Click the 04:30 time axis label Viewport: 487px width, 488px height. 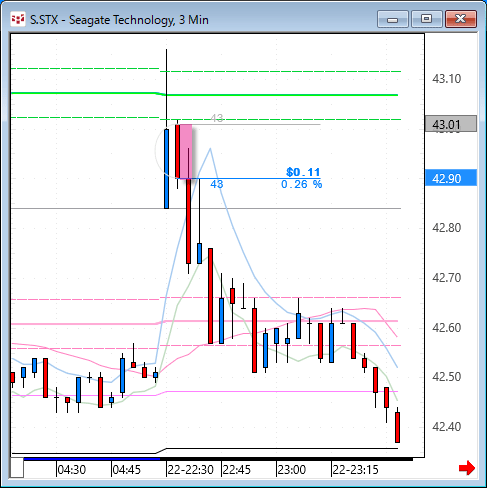point(72,470)
